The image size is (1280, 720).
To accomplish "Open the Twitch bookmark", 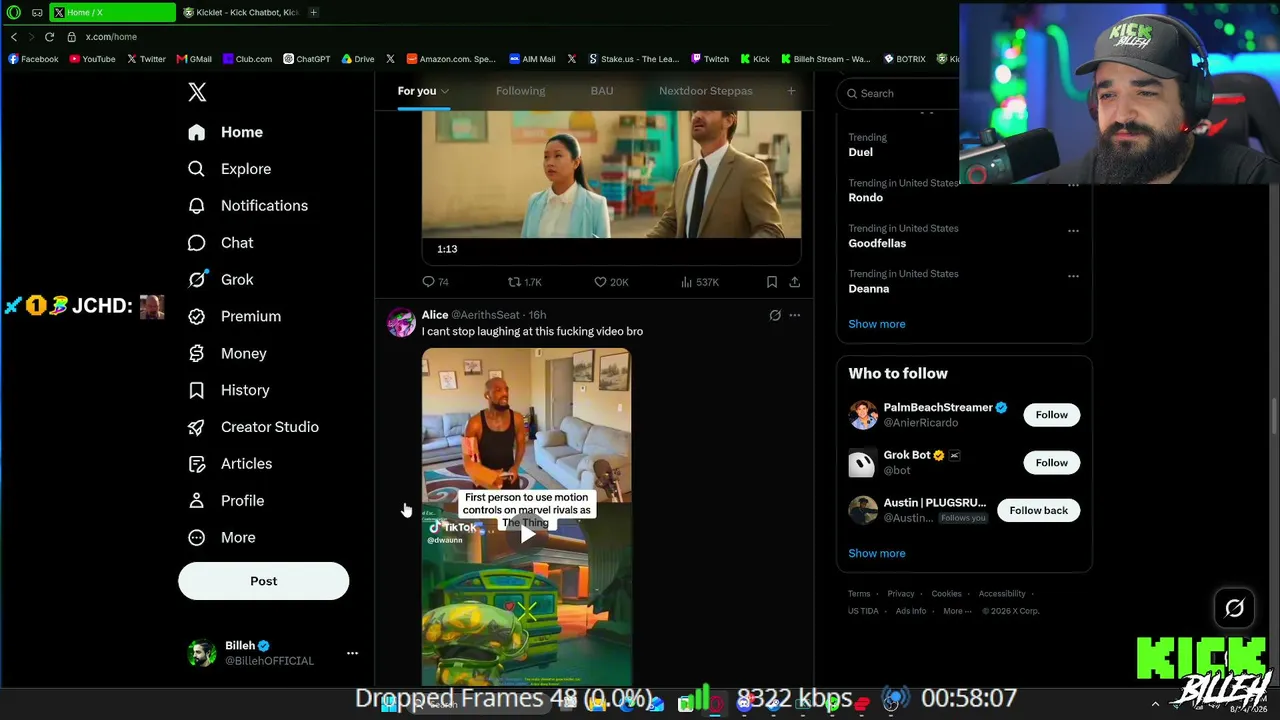I will 710,59.
